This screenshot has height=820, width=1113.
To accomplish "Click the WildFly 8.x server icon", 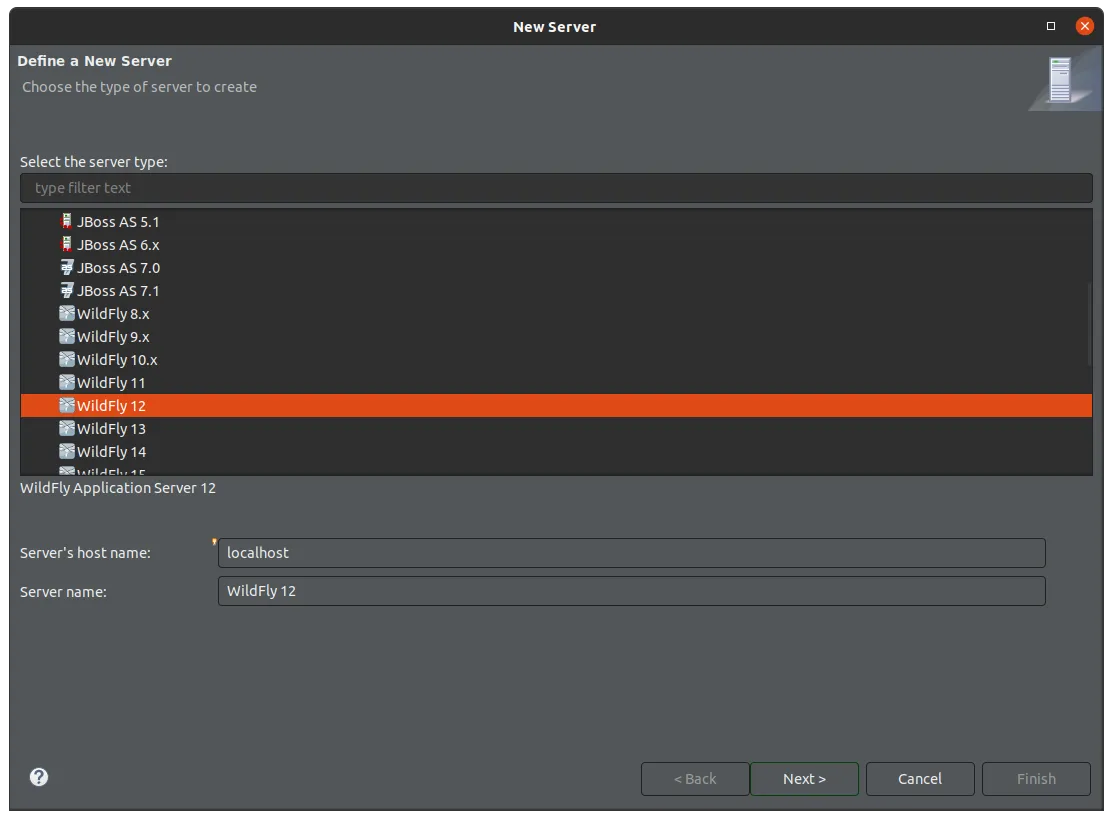I will (67, 313).
